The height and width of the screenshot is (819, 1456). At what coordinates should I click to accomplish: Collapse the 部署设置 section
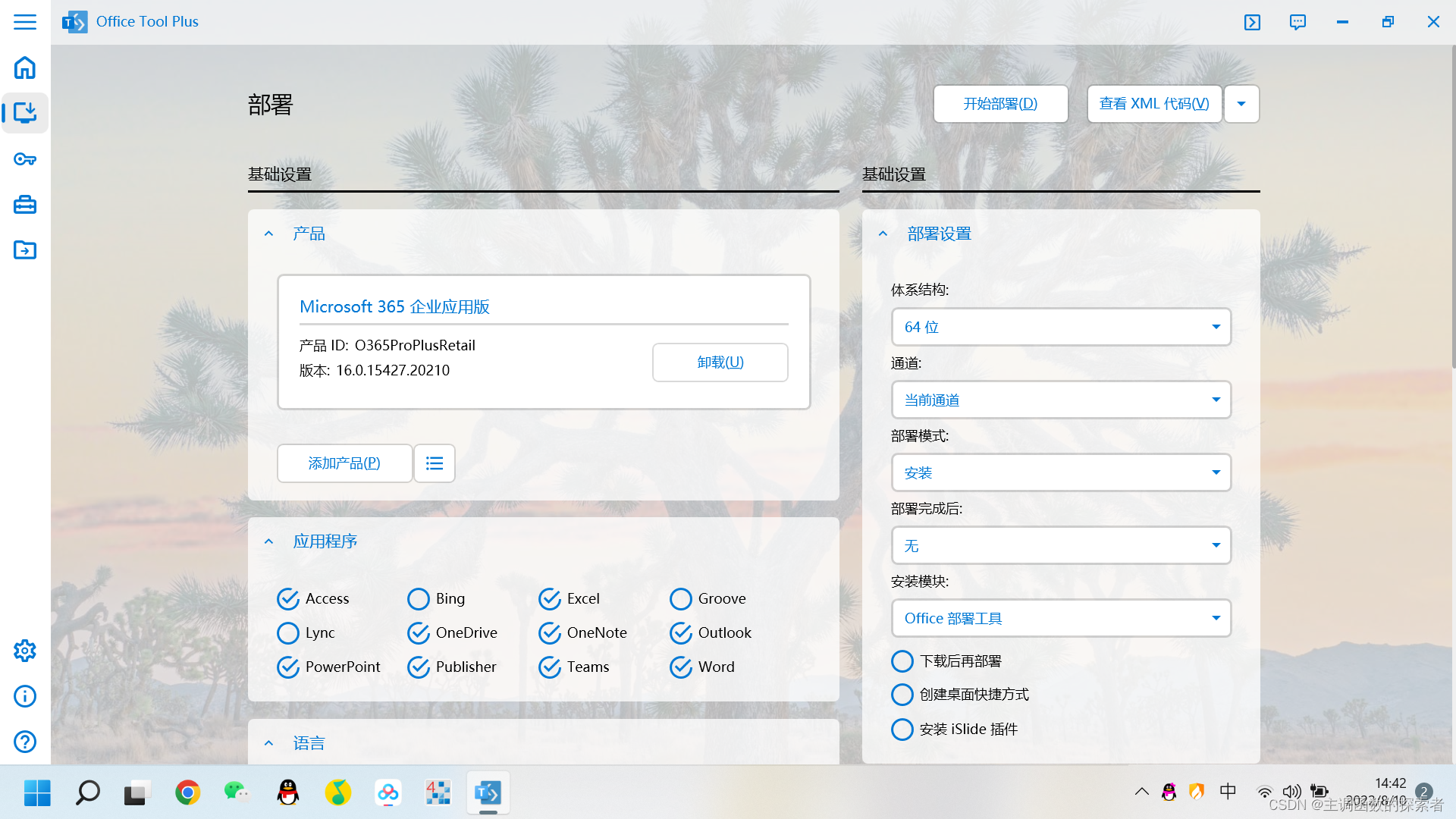[x=883, y=234]
